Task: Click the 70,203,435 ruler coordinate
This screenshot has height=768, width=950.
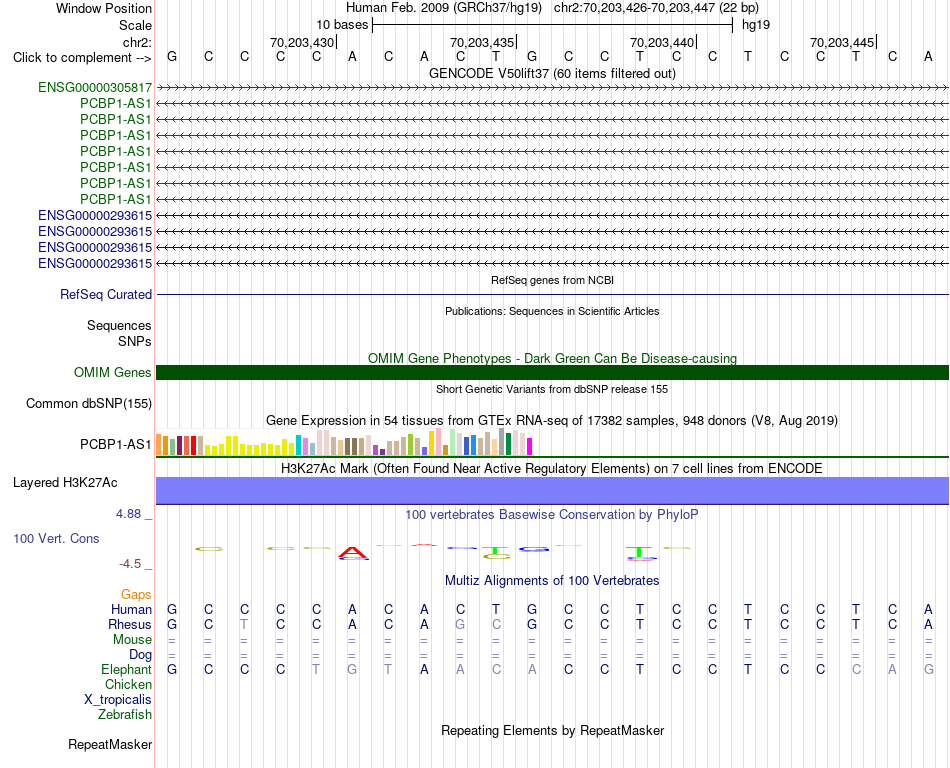Action: point(482,42)
